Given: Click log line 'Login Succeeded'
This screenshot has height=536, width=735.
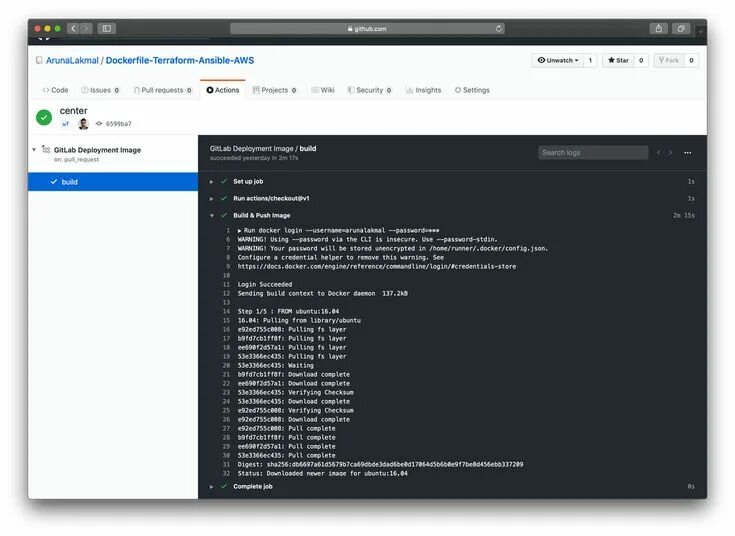Looking at the screenshot, I should 264,285.
